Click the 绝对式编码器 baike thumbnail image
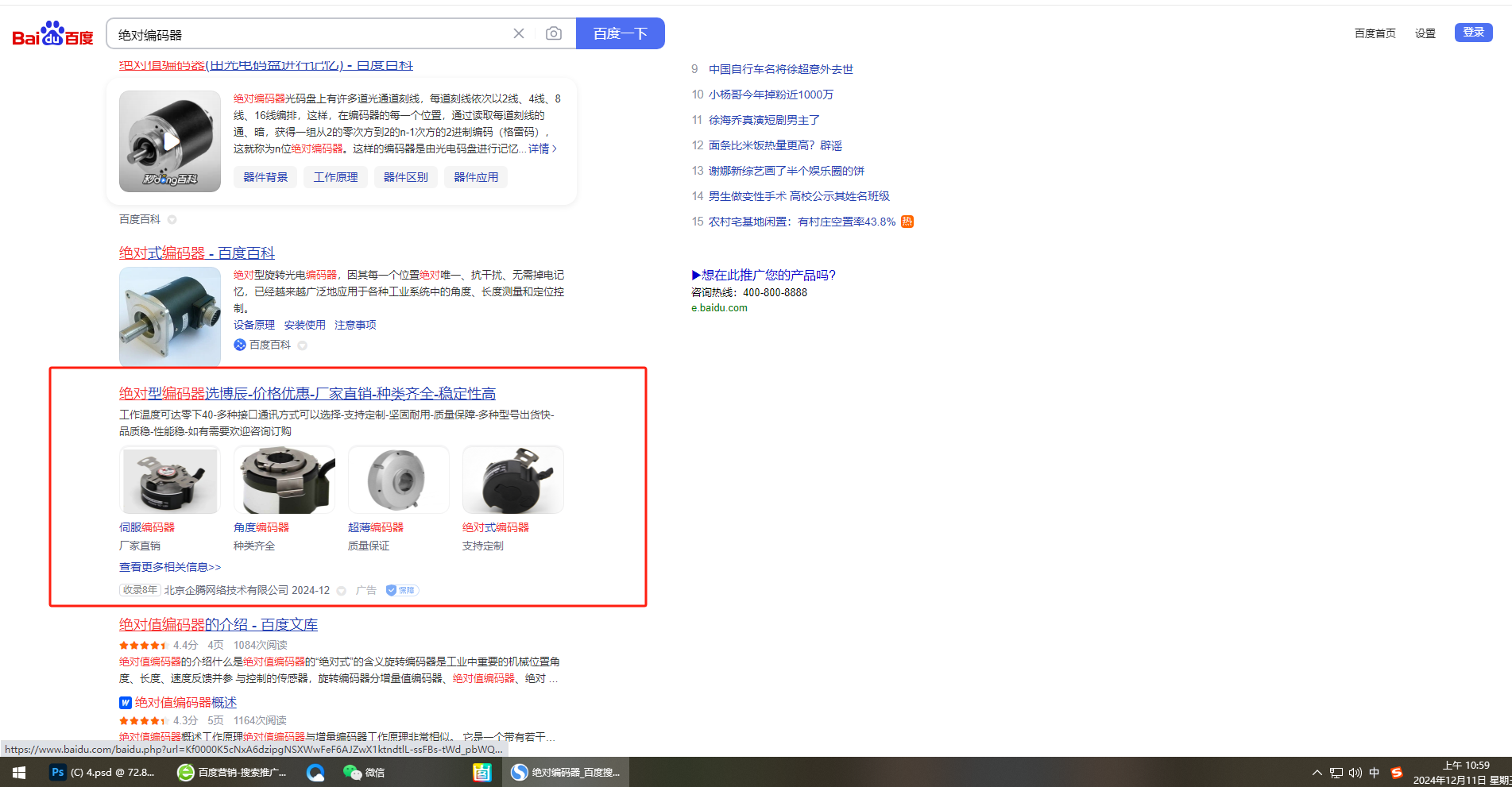The height and width of the screenshot is (787, 1512). [x=170, y=316]
